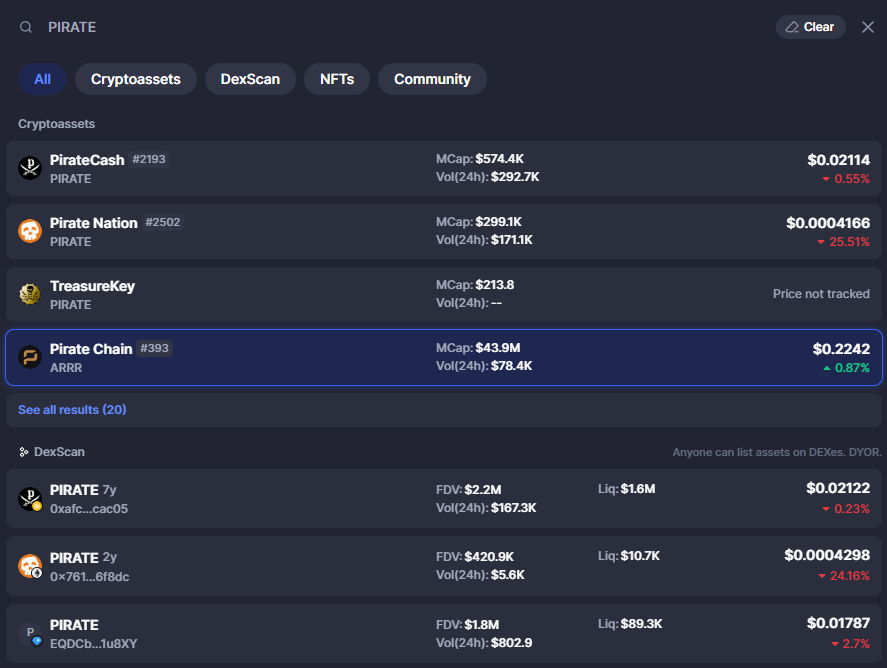
Task: Open the Pirate Nation result name
Action: point(94,223)
